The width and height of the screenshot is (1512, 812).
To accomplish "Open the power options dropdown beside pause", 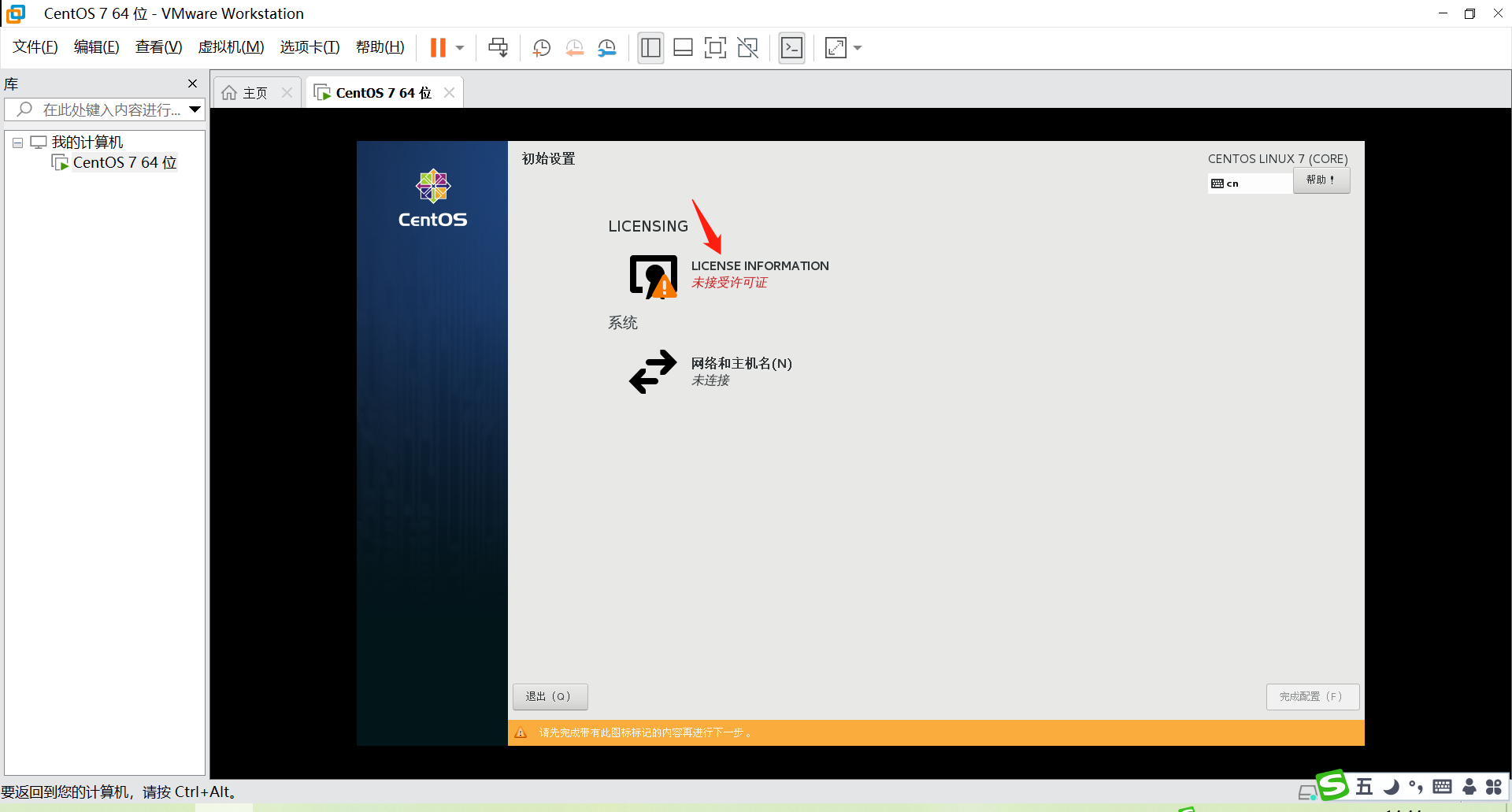I will point(460,48).
